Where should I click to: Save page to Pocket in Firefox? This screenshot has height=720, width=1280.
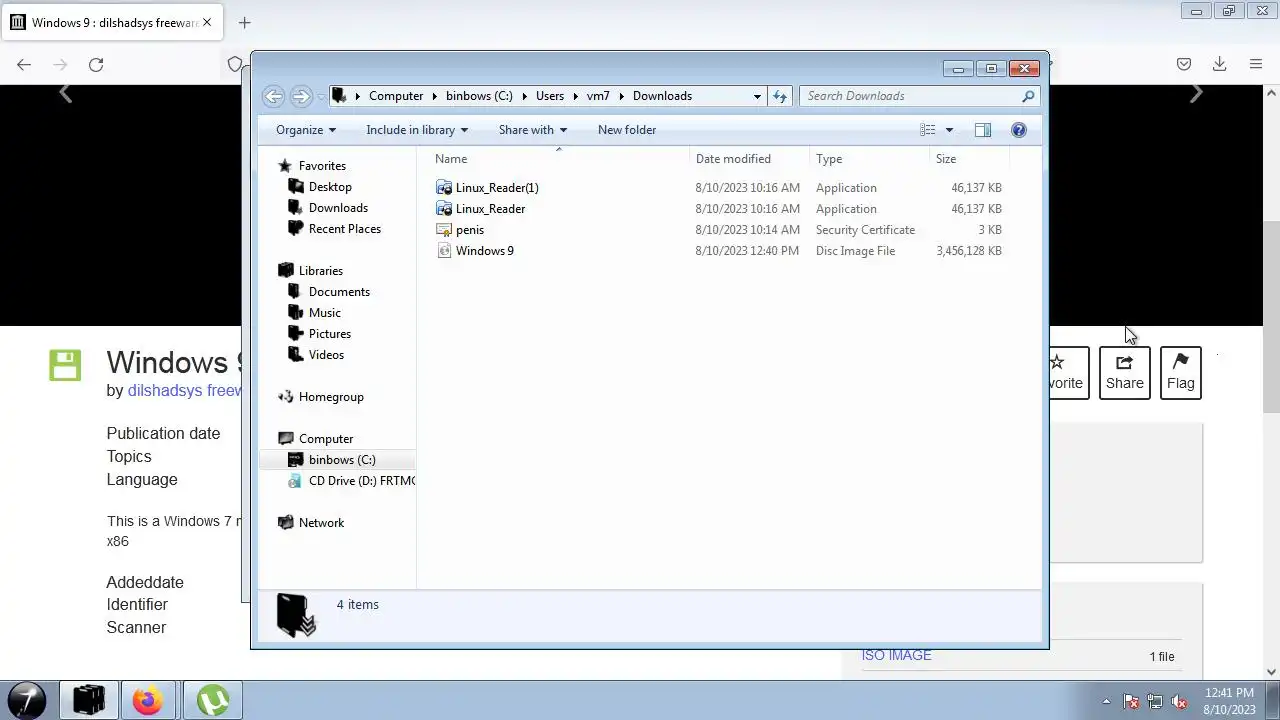click(x=1184, y=64)
